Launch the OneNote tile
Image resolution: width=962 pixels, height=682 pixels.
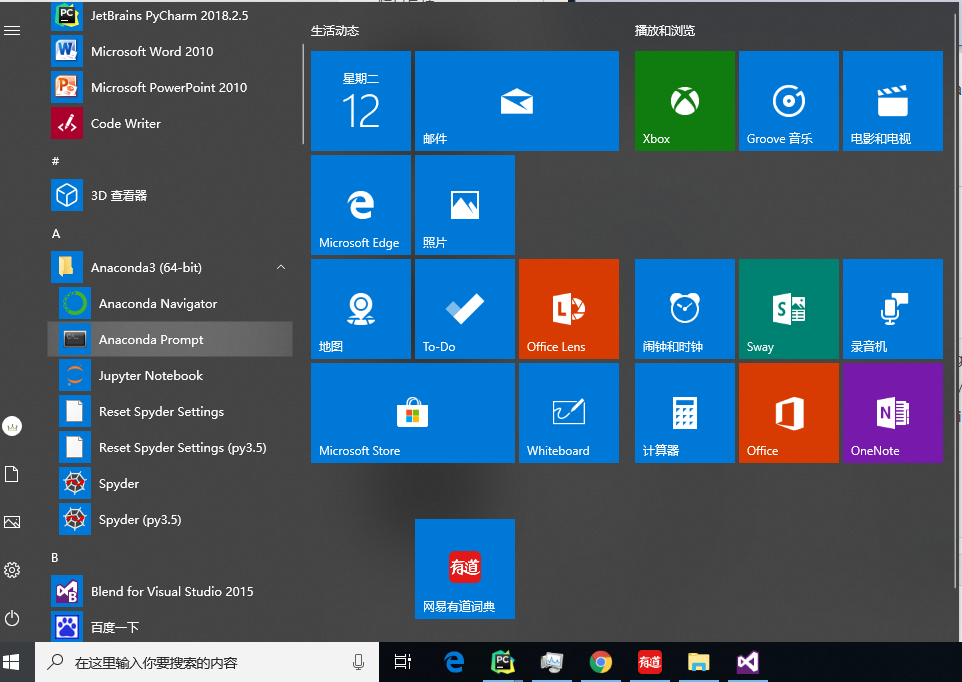tap(892, 413)
